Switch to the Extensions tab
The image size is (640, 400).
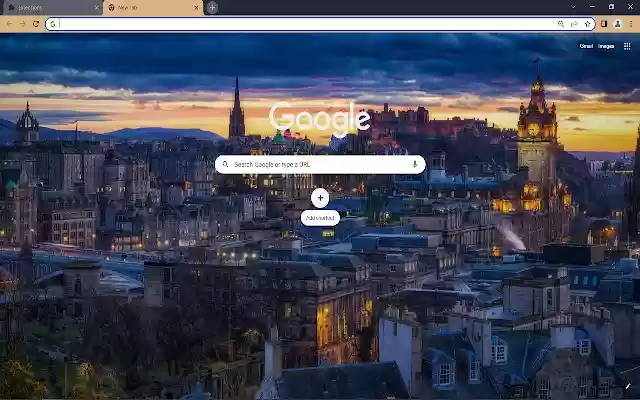(x=52, y=8)
